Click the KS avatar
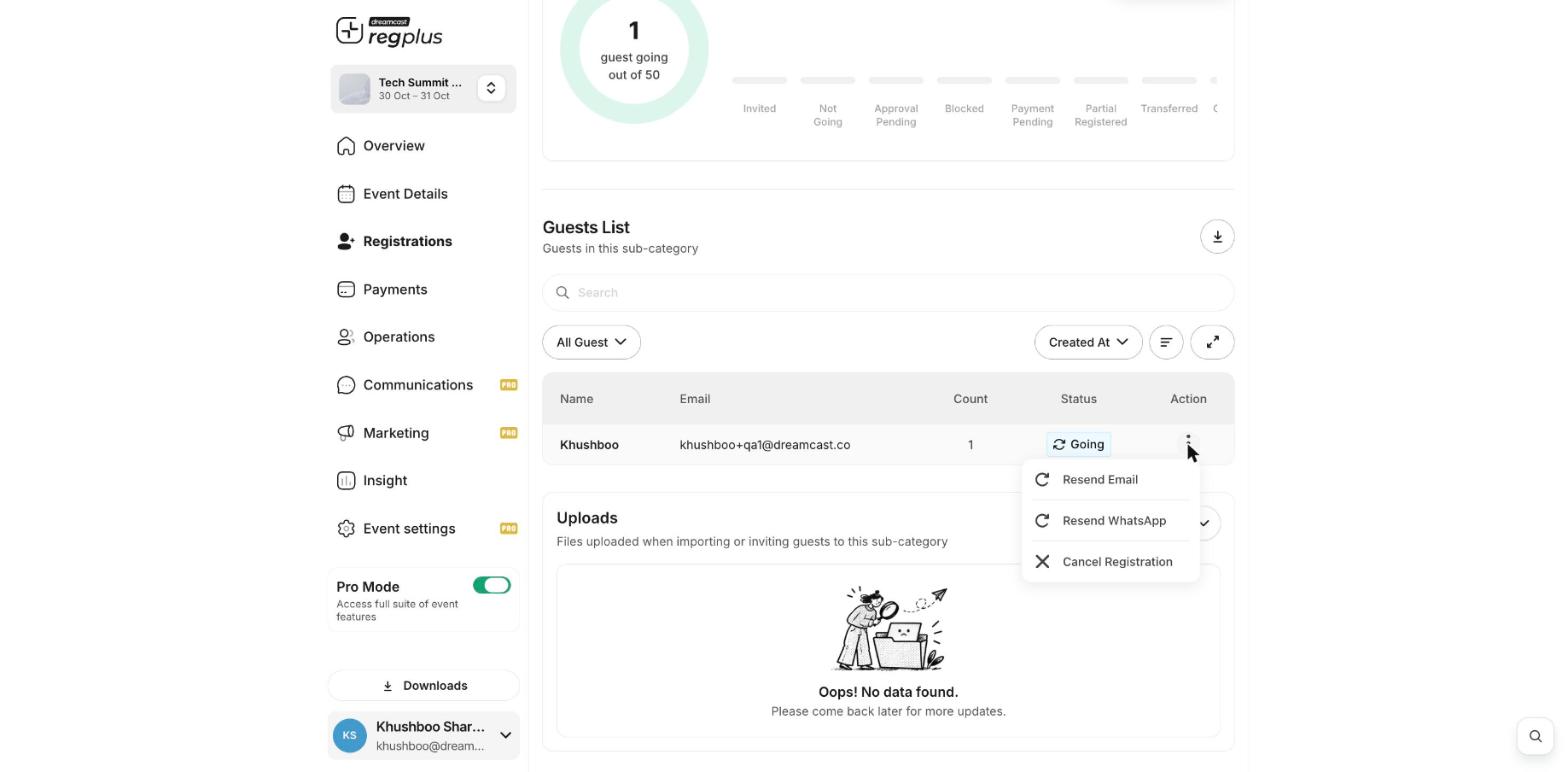 349,736
